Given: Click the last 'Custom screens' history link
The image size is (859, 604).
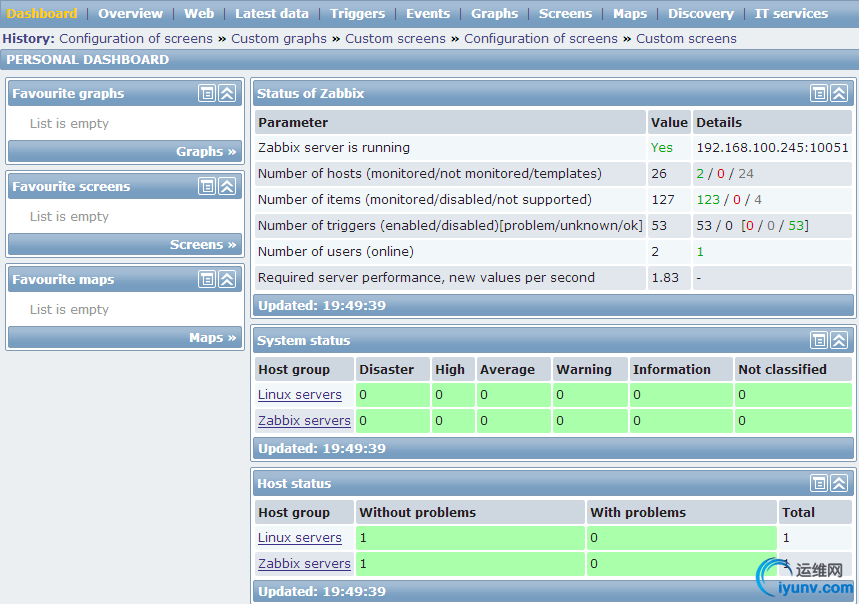Looking at the screenshot, I should (686, 39).
